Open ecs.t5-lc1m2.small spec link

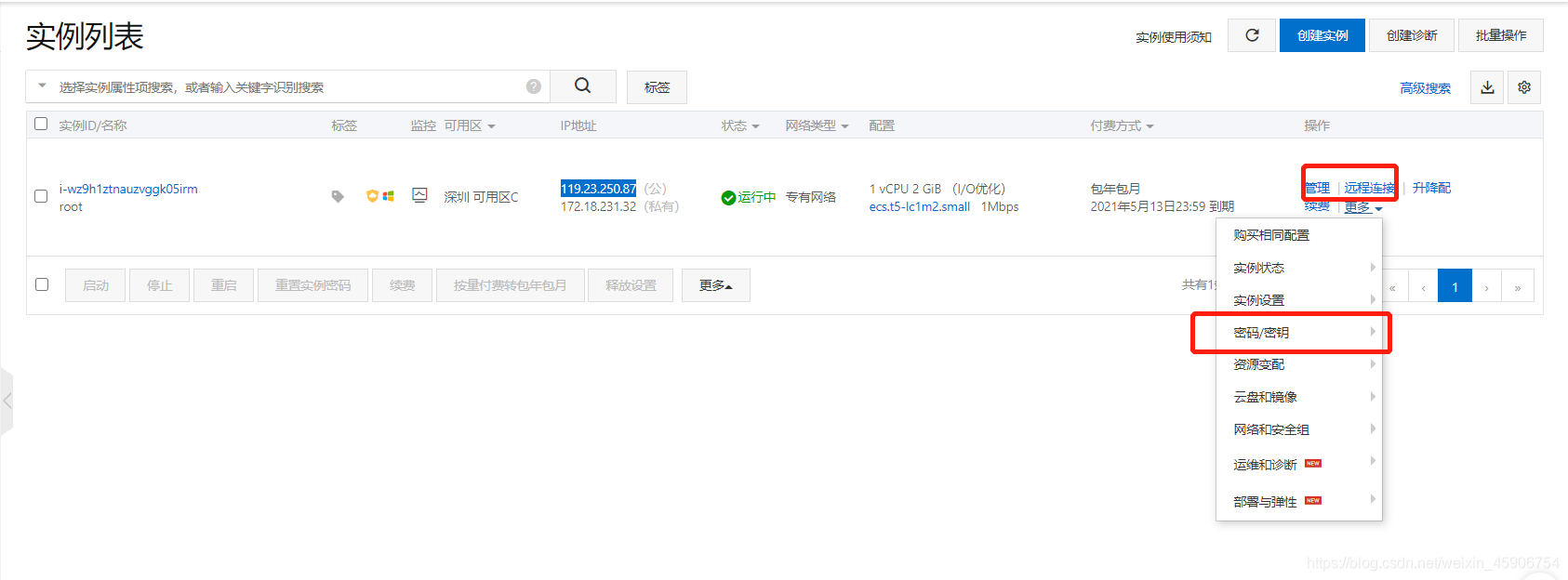pyautogui.click(x=920, y=206)
